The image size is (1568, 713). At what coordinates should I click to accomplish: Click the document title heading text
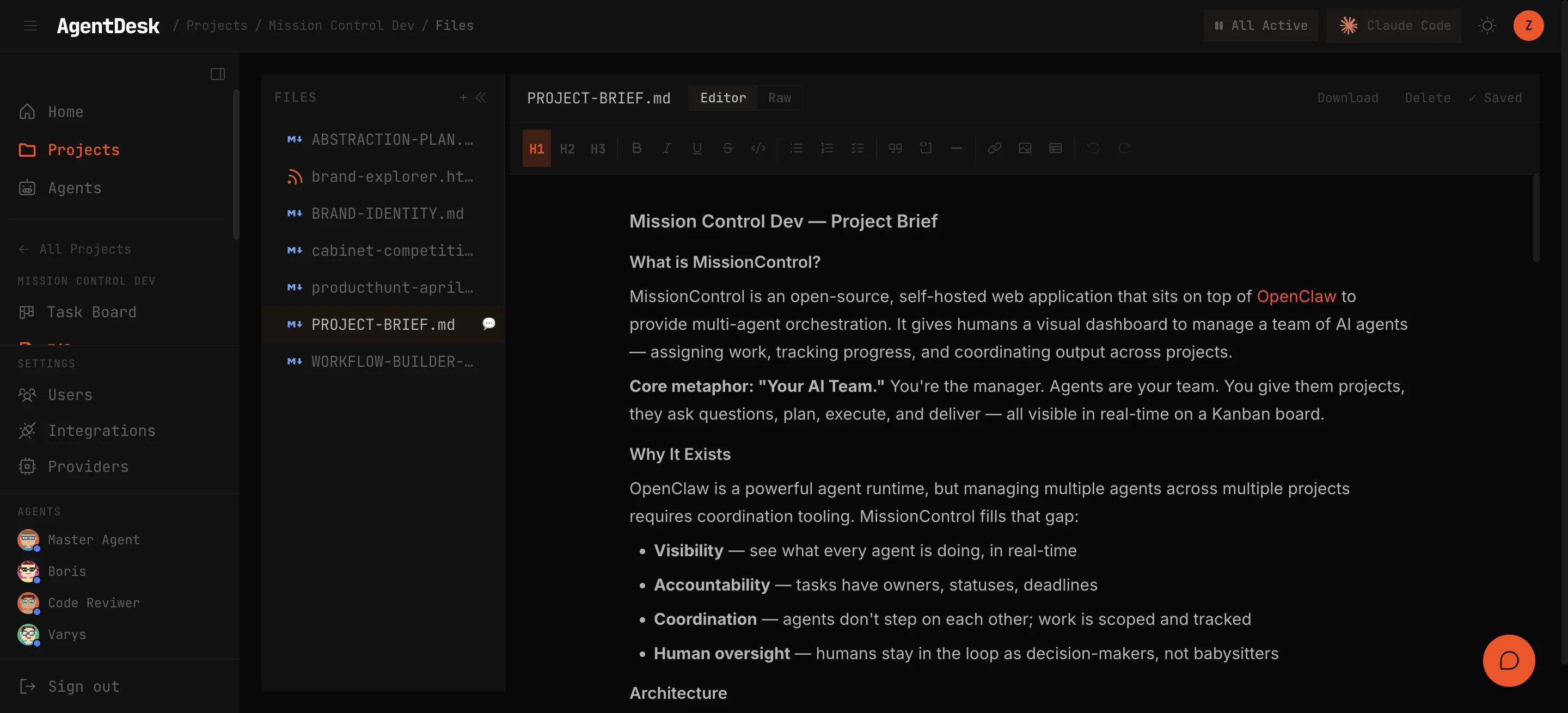point(783,222)
